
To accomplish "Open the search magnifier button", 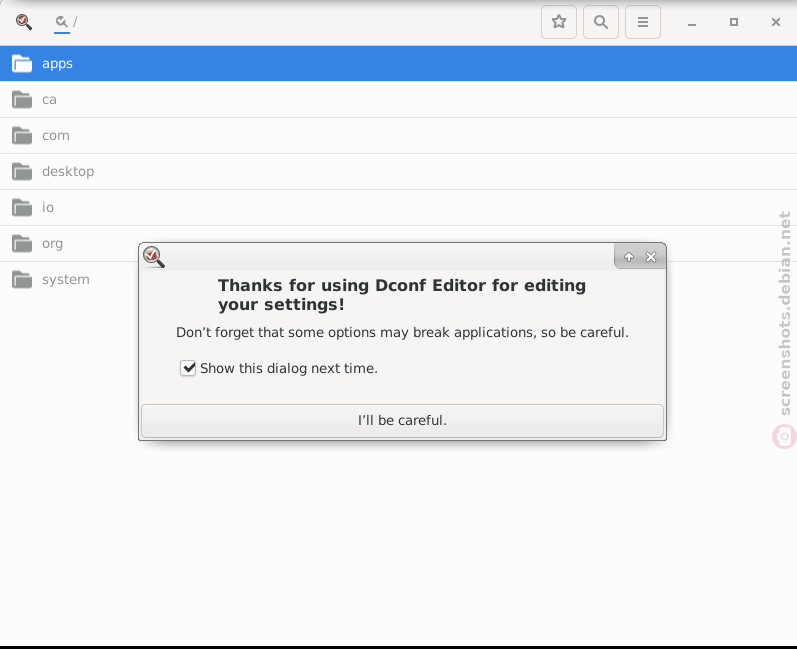I will tap(600, 22).
